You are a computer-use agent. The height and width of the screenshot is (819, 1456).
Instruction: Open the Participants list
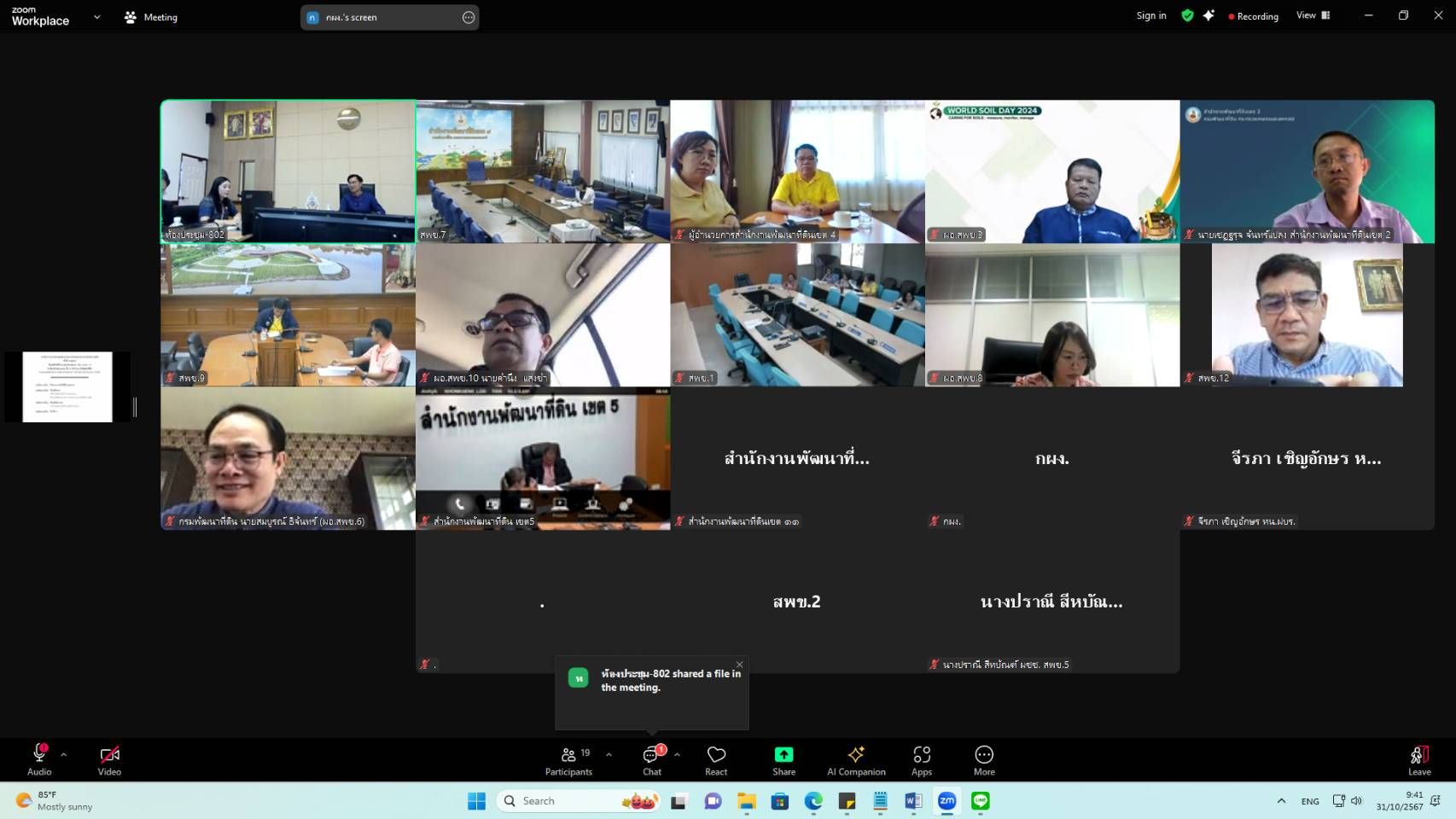pos(568,760)
